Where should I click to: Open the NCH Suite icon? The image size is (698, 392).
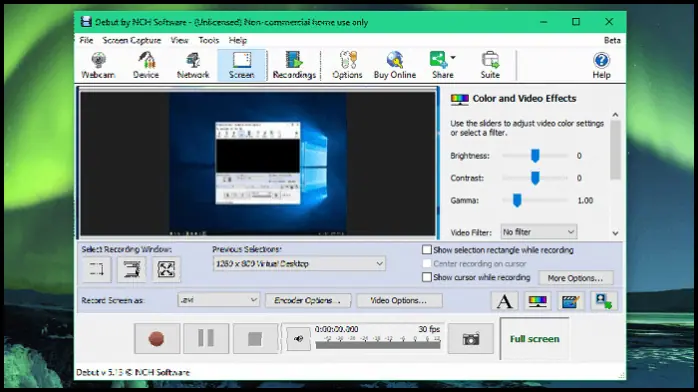tap(490, 65)
